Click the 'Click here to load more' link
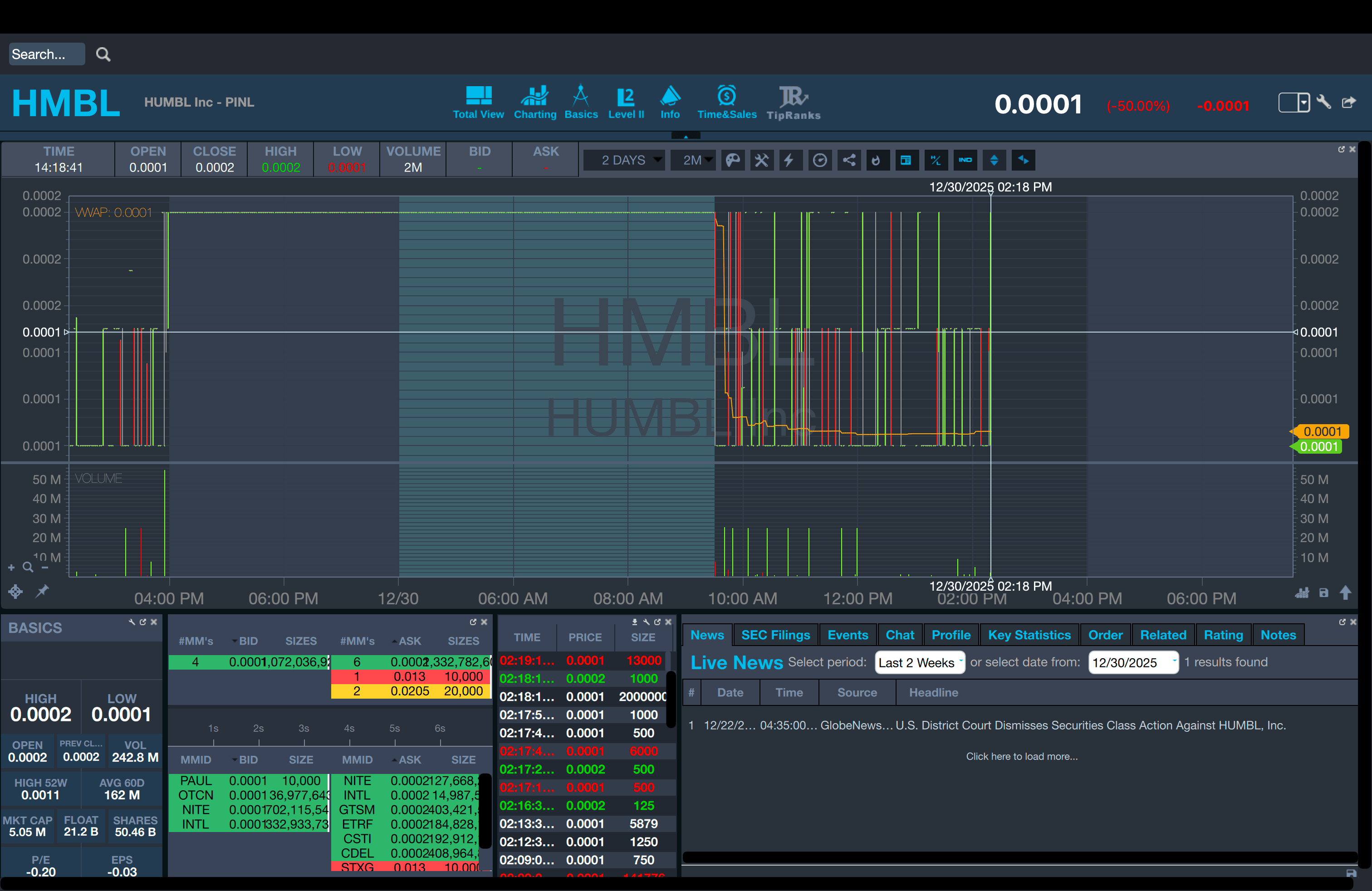Image resolution: width=1372 pixels, height=891 pixels. click(x=1021, y=756)
